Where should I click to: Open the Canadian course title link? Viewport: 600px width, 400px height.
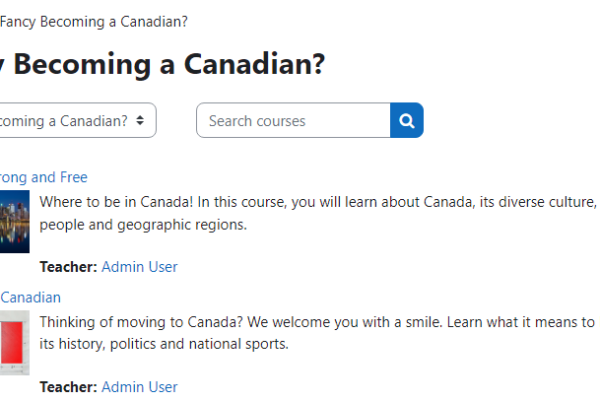30,297
